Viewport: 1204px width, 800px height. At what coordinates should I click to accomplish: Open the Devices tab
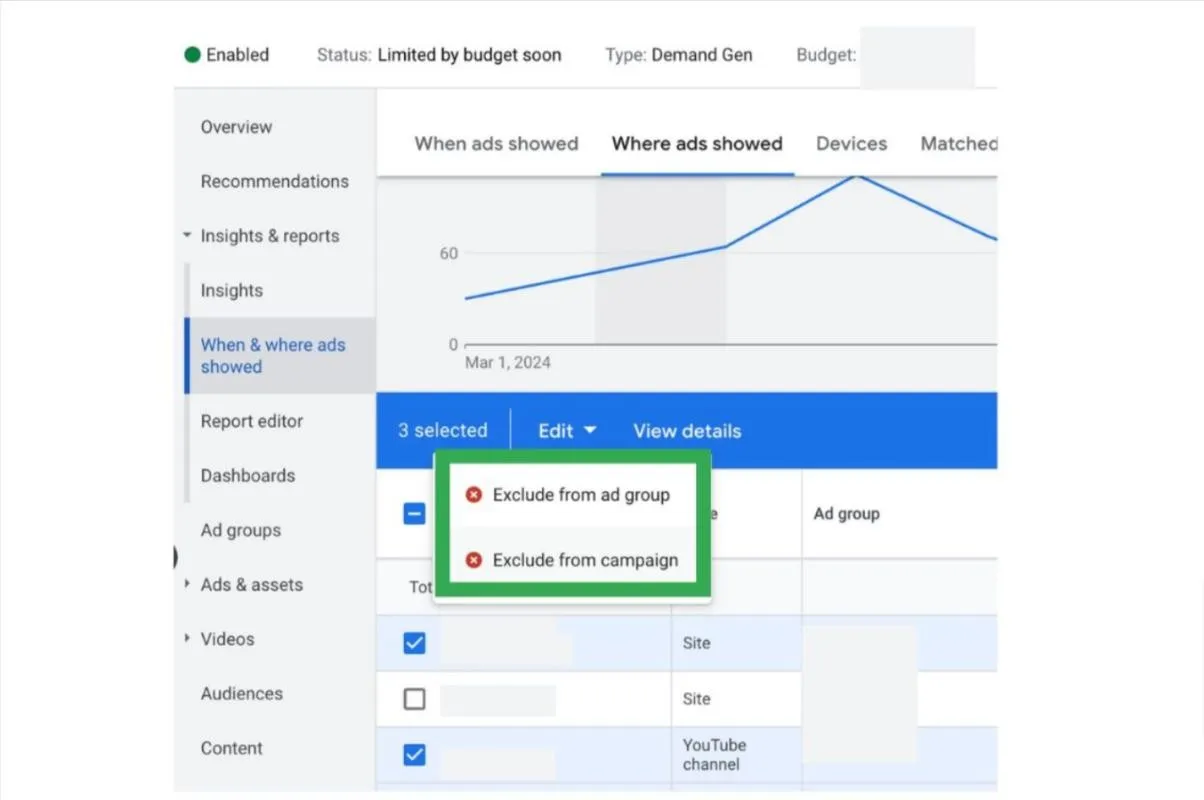coord(852,143)
